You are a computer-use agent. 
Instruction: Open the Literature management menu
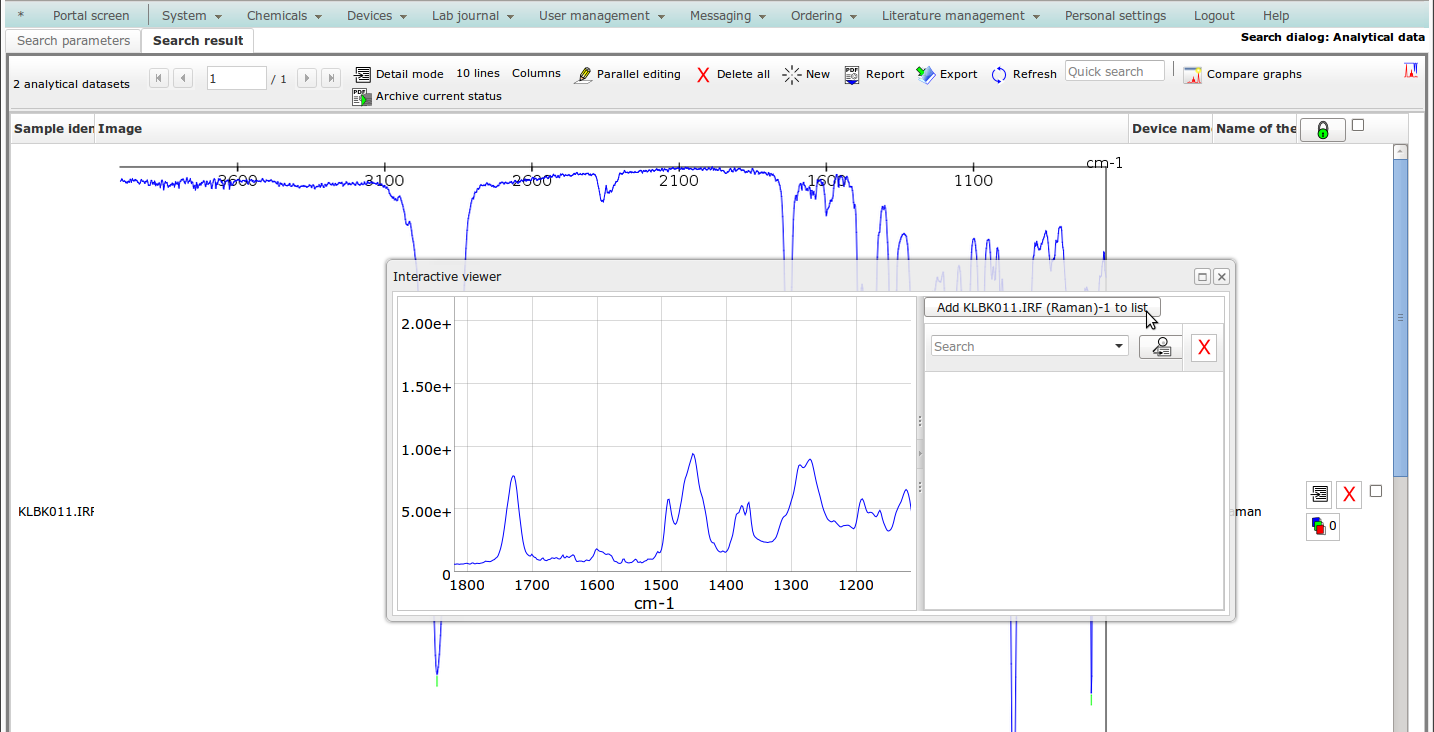[960, 16]
